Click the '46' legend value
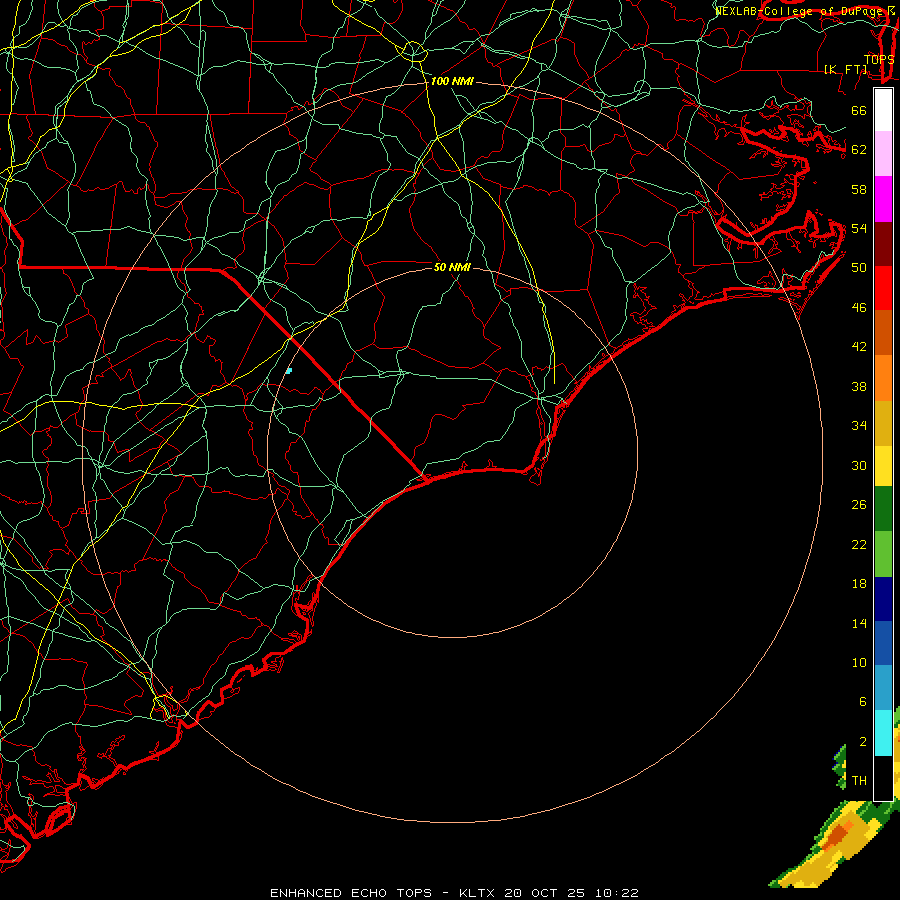 pyautogui.click(x=859, y=308)
